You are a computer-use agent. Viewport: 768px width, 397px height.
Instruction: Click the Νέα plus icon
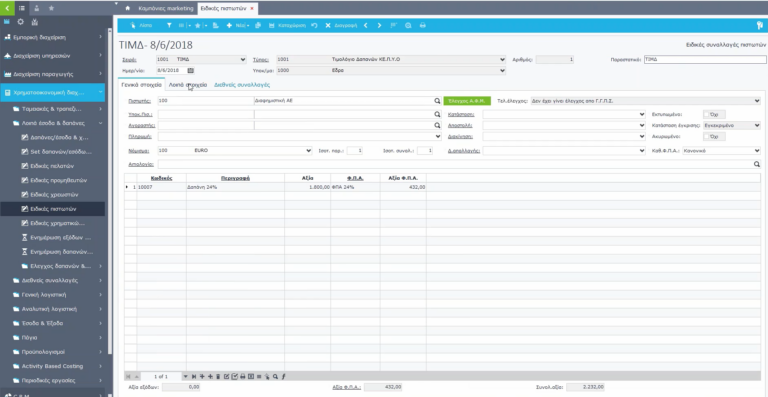pos(229,25)
